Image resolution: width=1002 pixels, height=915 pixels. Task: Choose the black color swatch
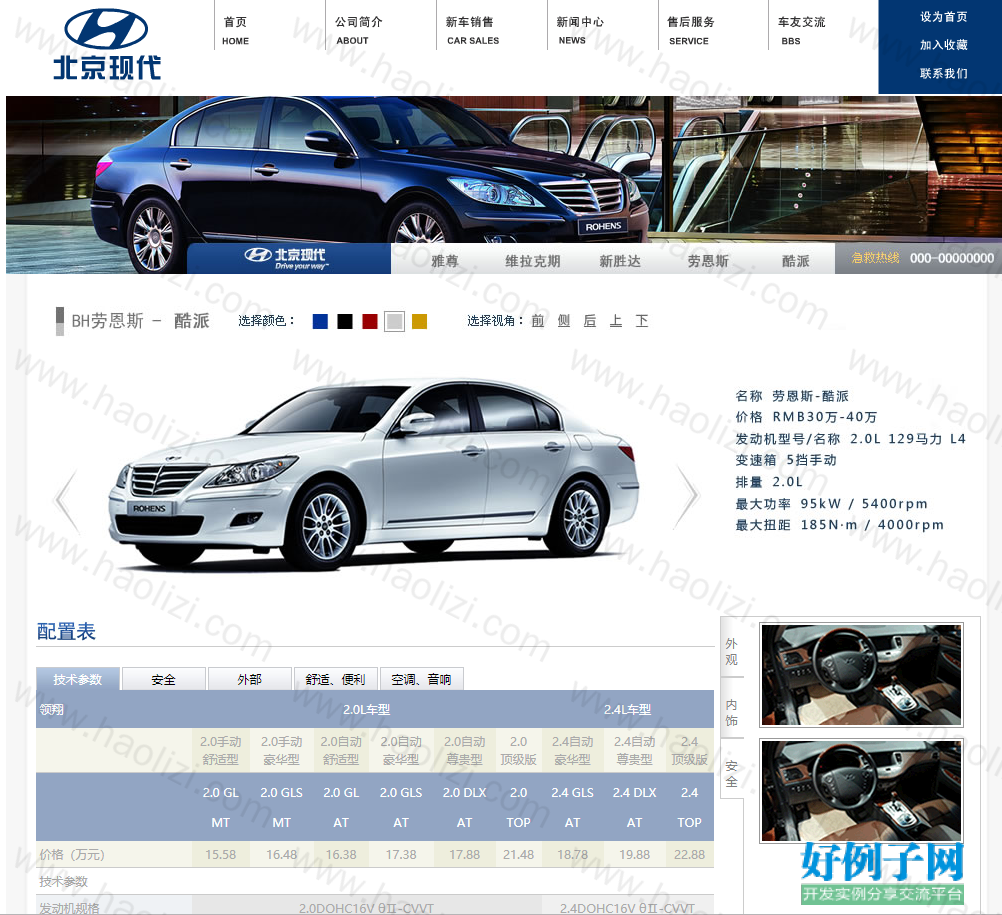point(345,321)
